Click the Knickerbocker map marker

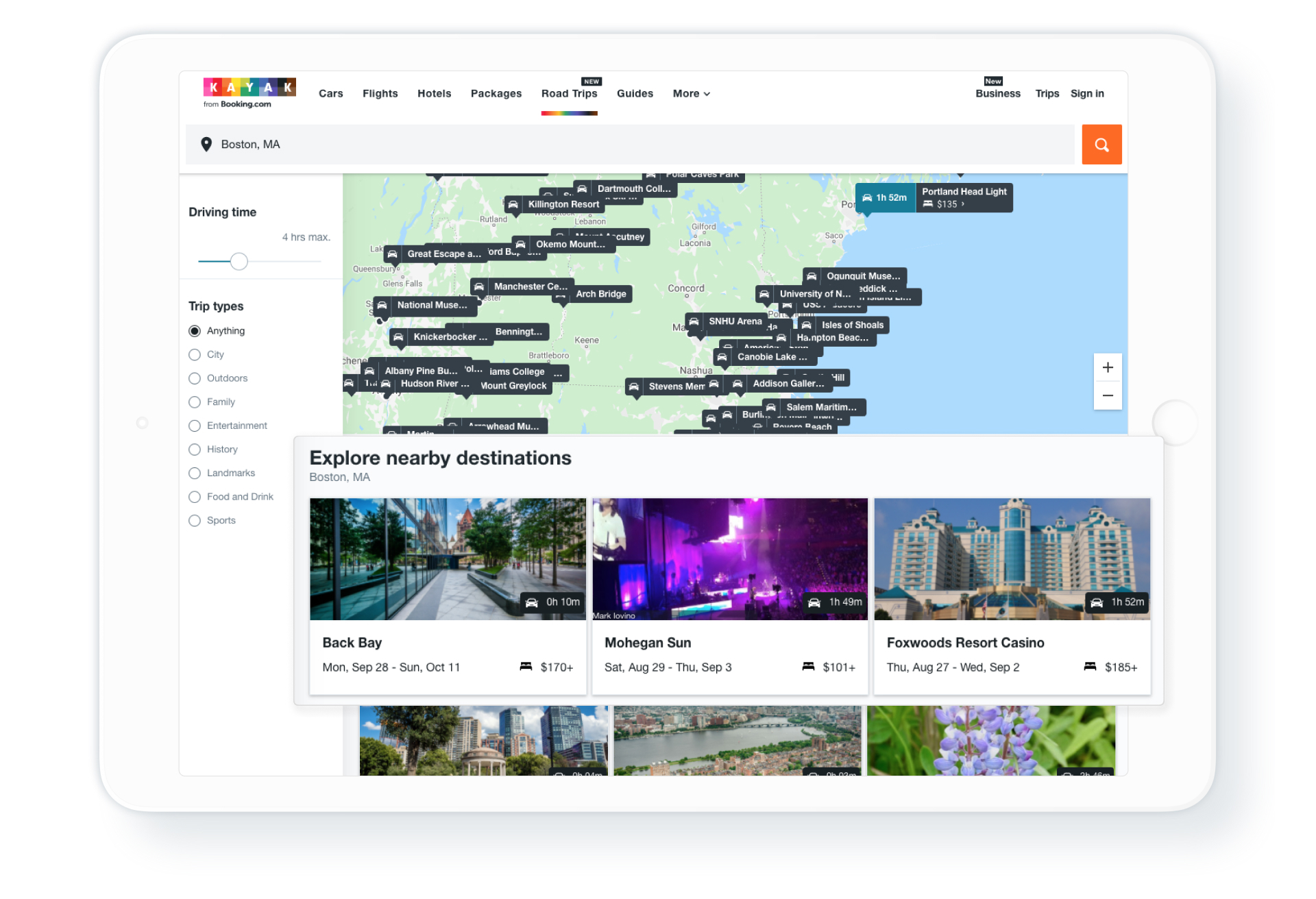tap(441, 336)
